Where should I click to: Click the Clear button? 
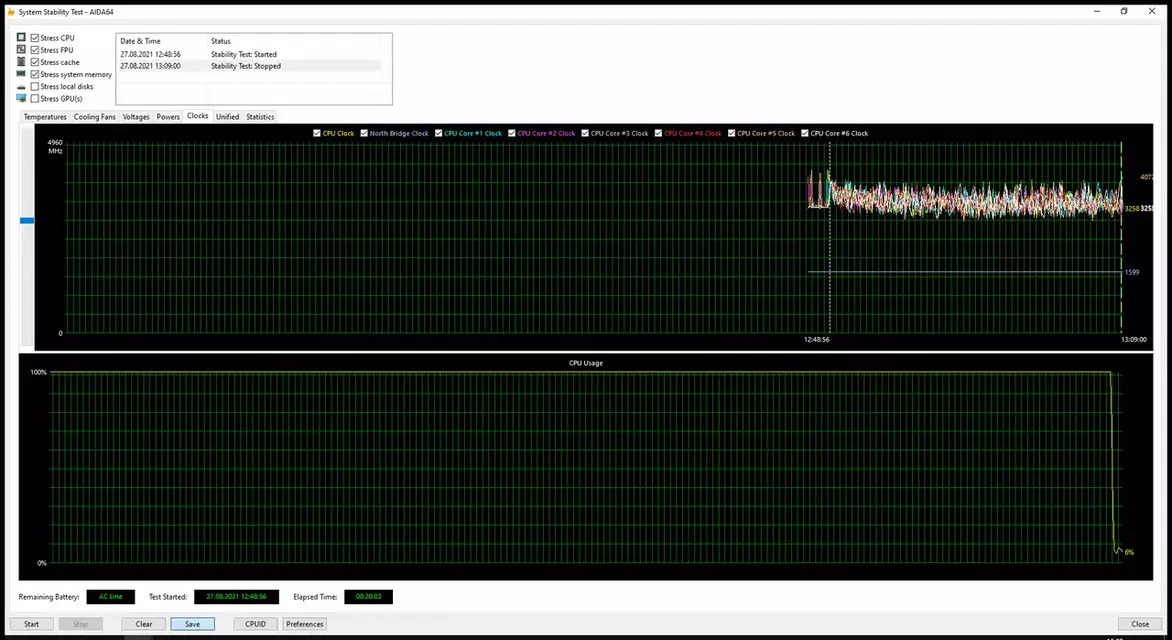click(144, 624)
